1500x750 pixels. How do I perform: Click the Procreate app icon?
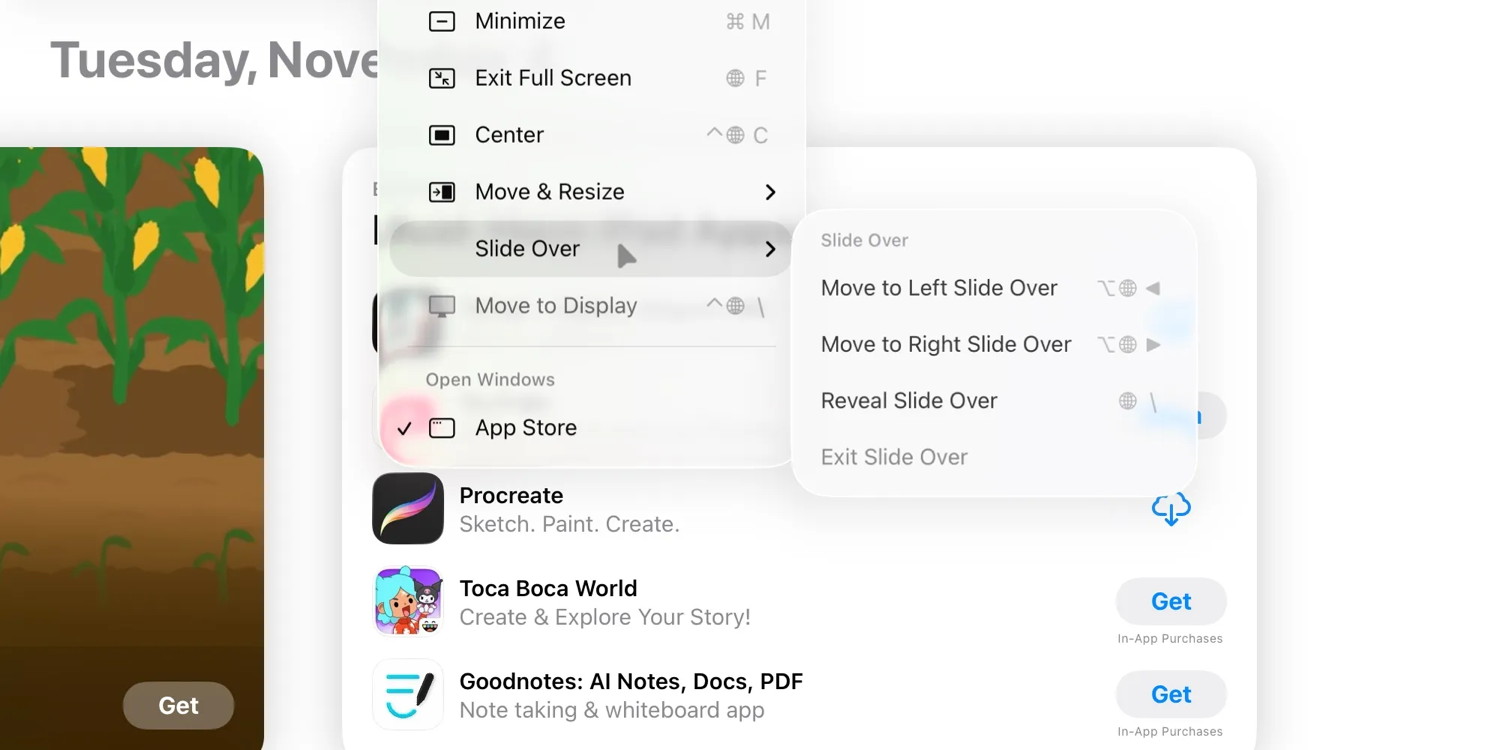pyautogui.click(x=407, y=508)
